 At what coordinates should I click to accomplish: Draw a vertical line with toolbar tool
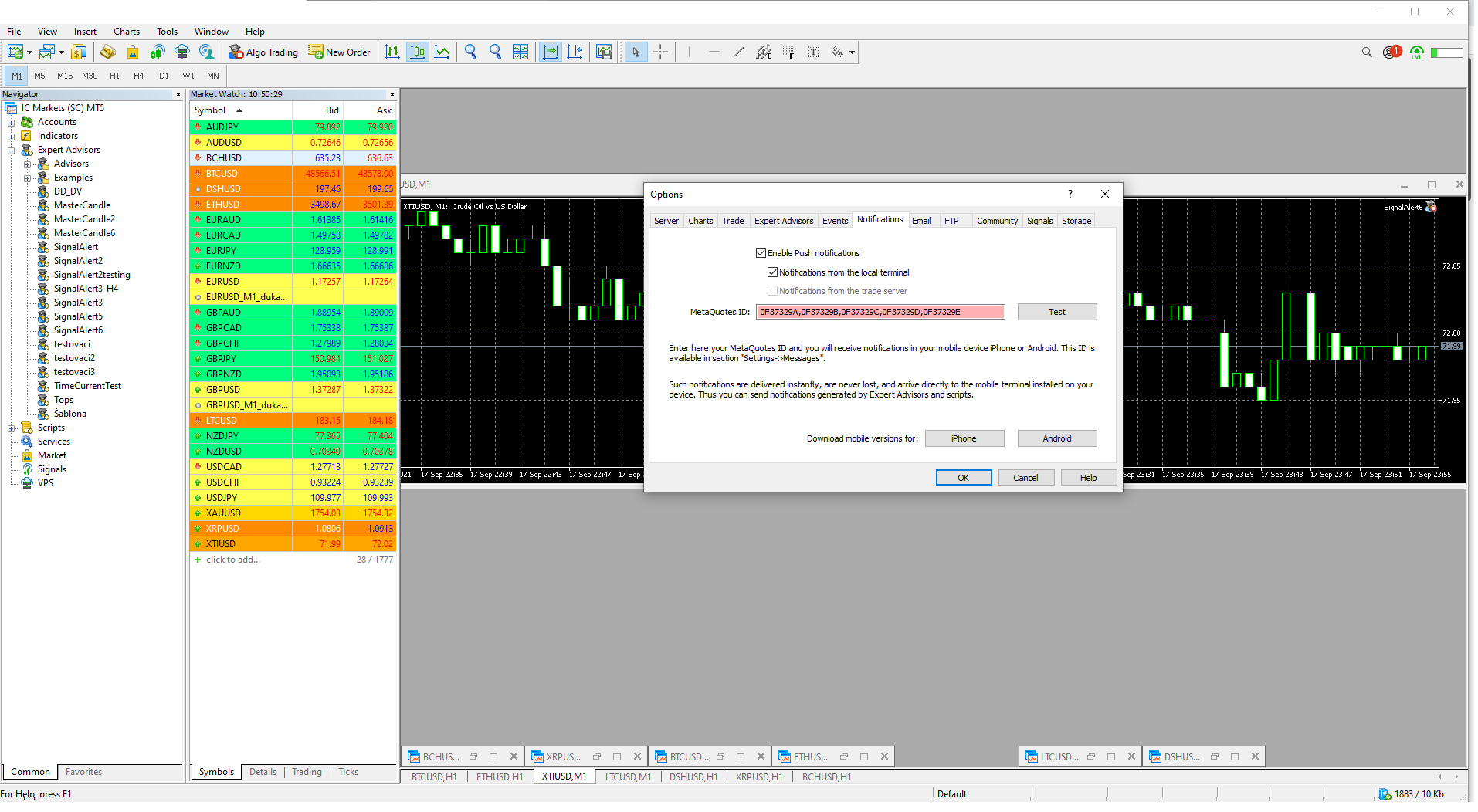coord(690,52)
